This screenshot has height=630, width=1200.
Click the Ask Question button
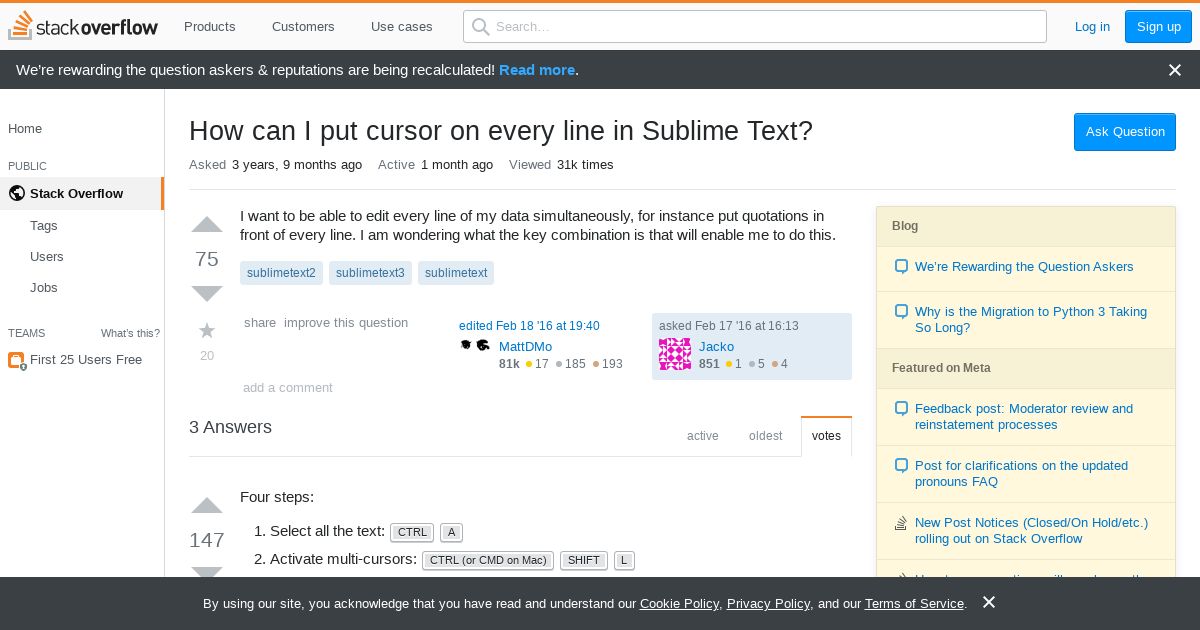coord(1125,132)
